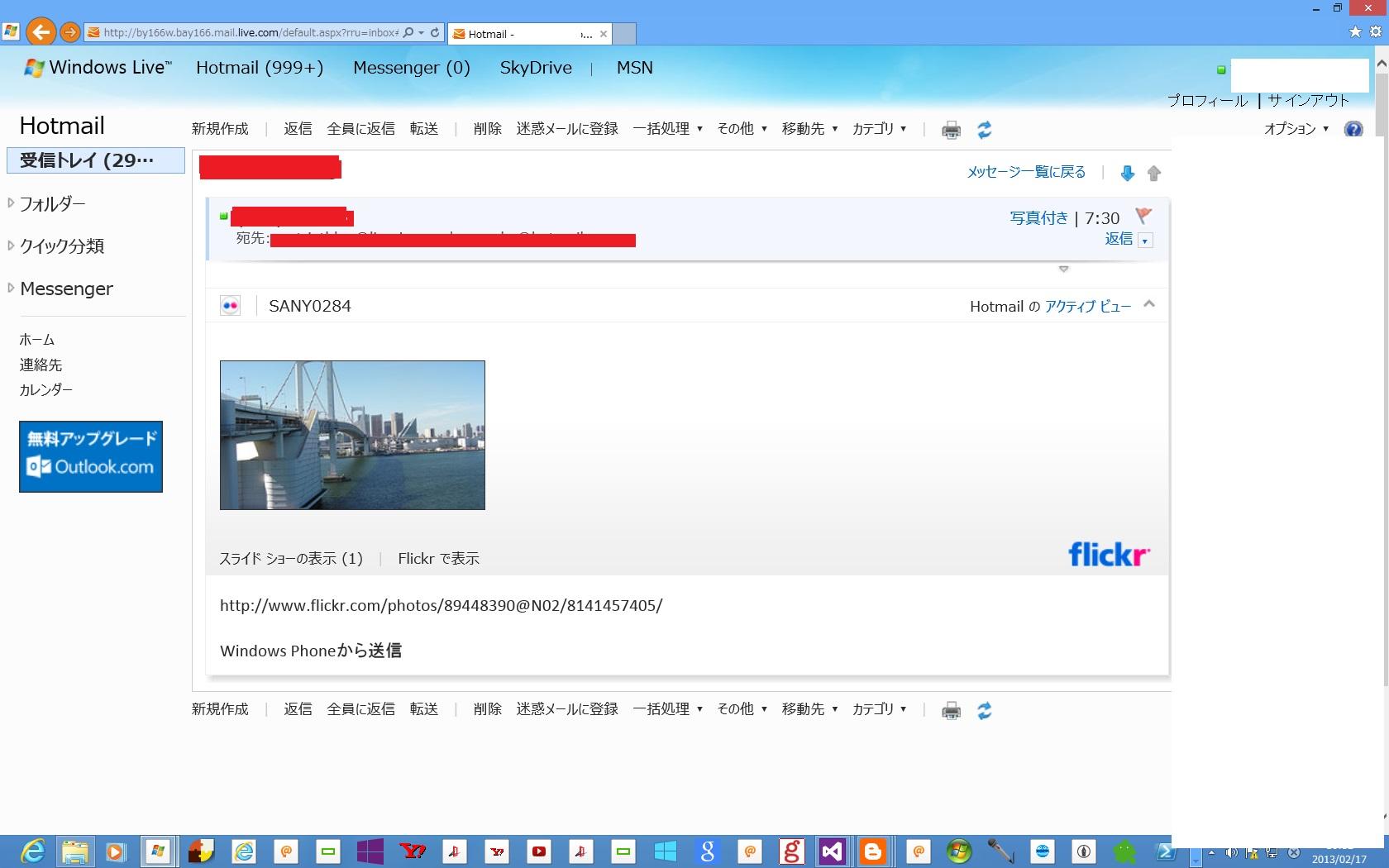Go to next message with down arrow
This screenshot has width=1389, height=868.
coord(1127,173)
